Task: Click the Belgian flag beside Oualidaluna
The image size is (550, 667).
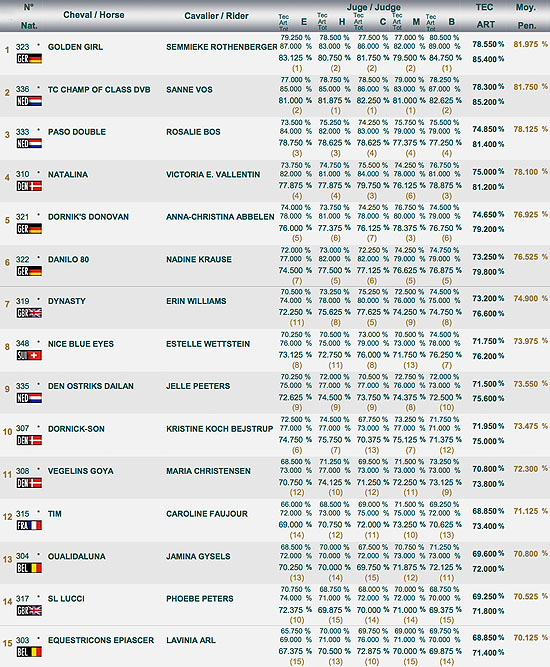Action: point(29,568)
